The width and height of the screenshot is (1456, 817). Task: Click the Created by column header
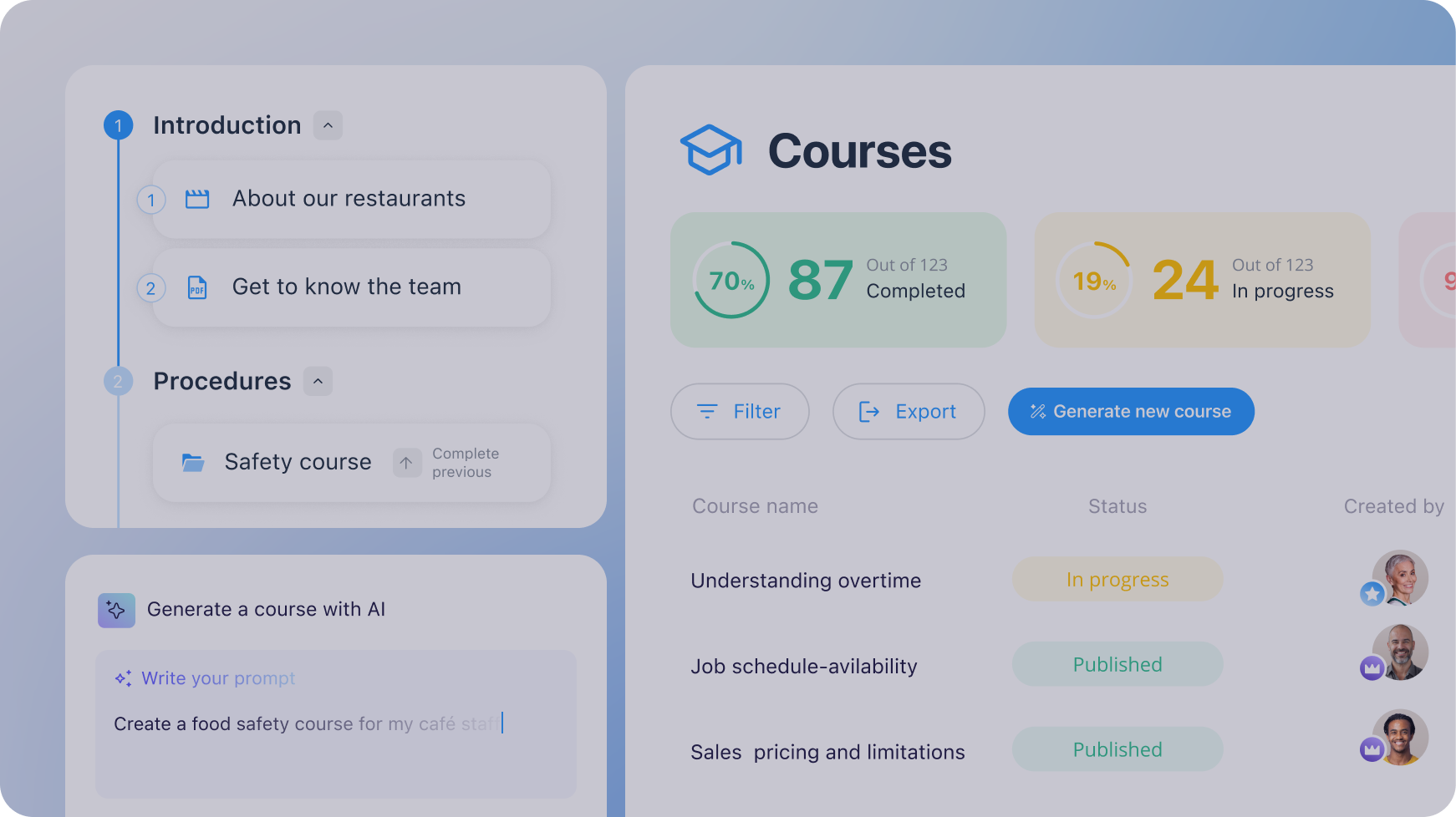[1393, 506]
